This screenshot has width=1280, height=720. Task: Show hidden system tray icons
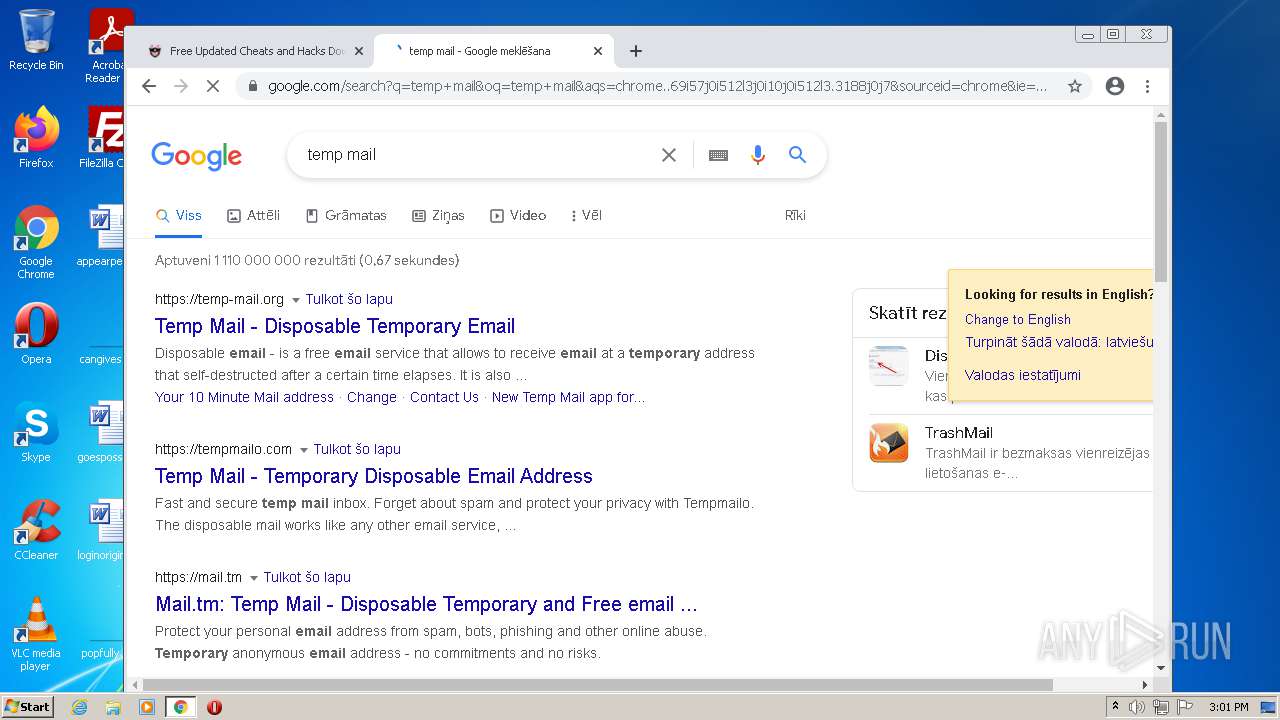point(1115,707)
